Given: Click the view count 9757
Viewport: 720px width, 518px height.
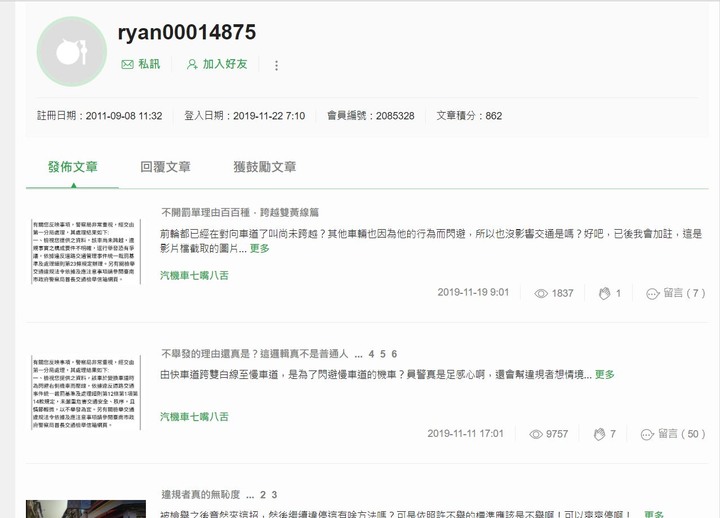Looking at the screenshot, I should tap(557, 434).
